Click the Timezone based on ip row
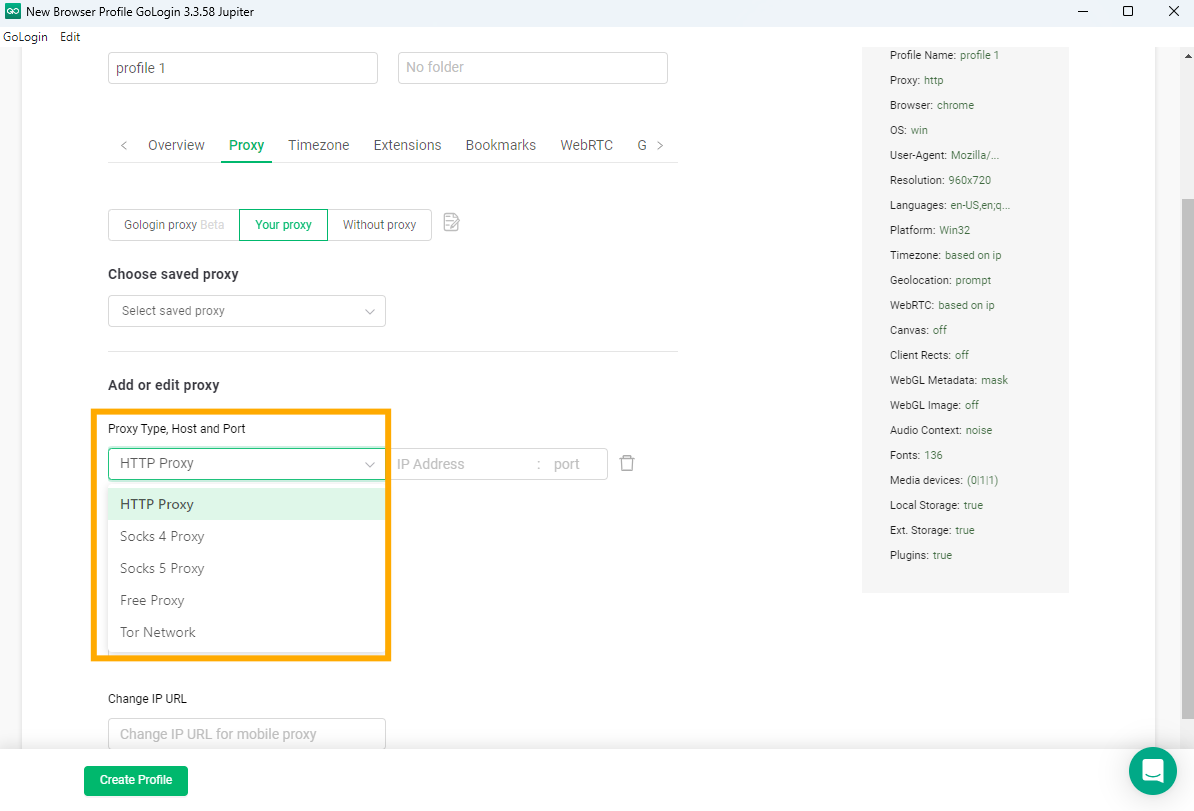Screen dimensions: 1194x811 pyautogui.click(x=946, y=255)
